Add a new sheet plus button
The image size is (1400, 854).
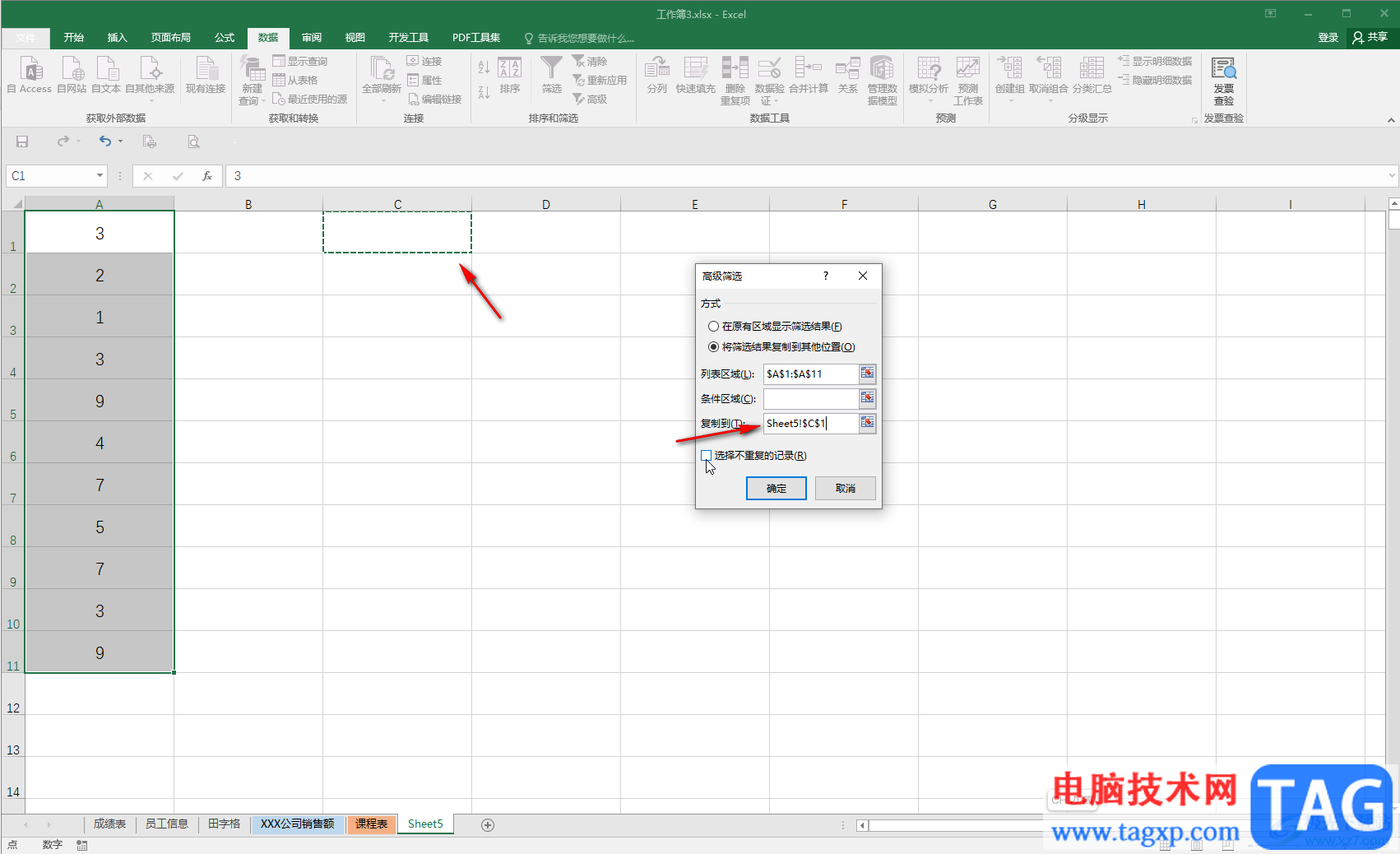[488, 824]
